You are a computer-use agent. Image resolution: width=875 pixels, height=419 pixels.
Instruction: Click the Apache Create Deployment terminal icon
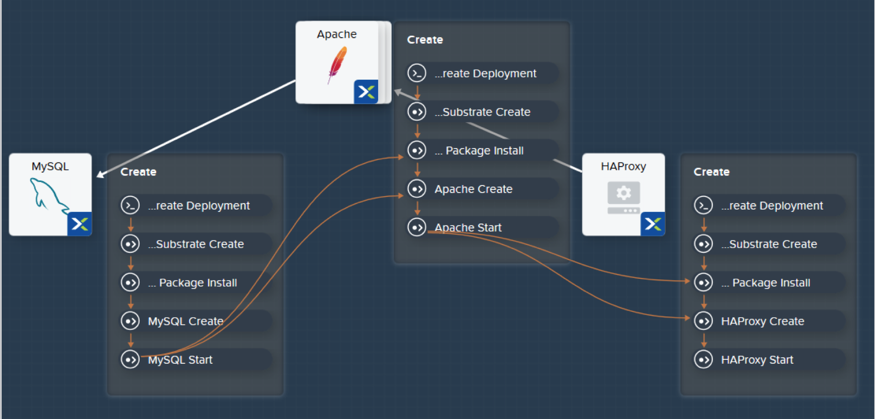pos(416,73)
